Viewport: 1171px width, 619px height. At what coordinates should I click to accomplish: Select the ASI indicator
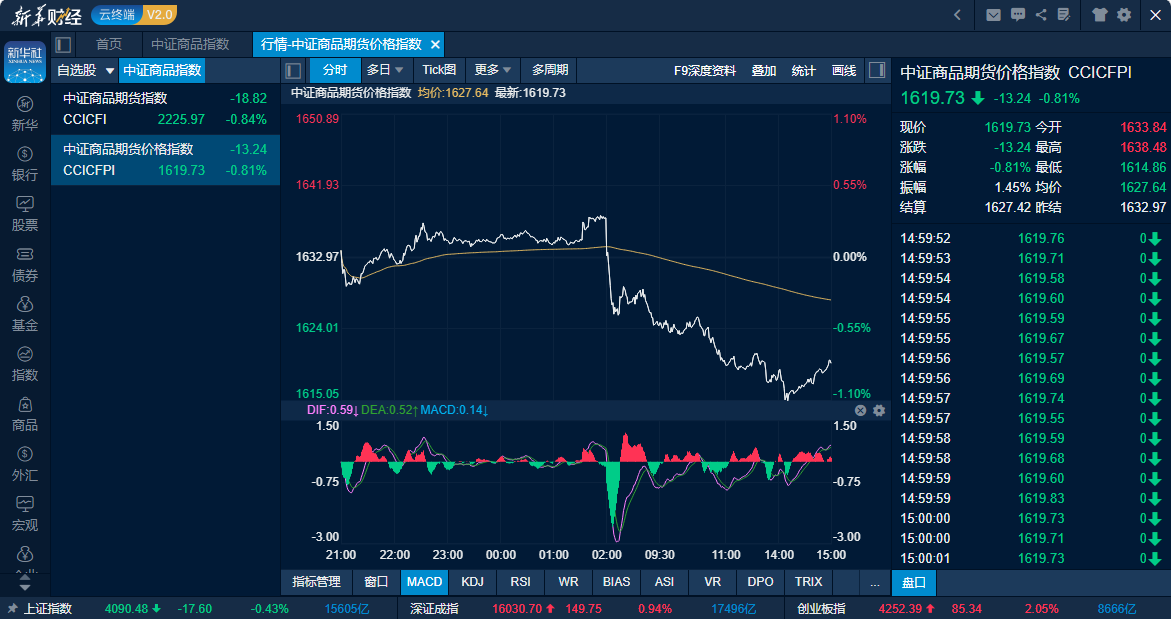[664, 582]
